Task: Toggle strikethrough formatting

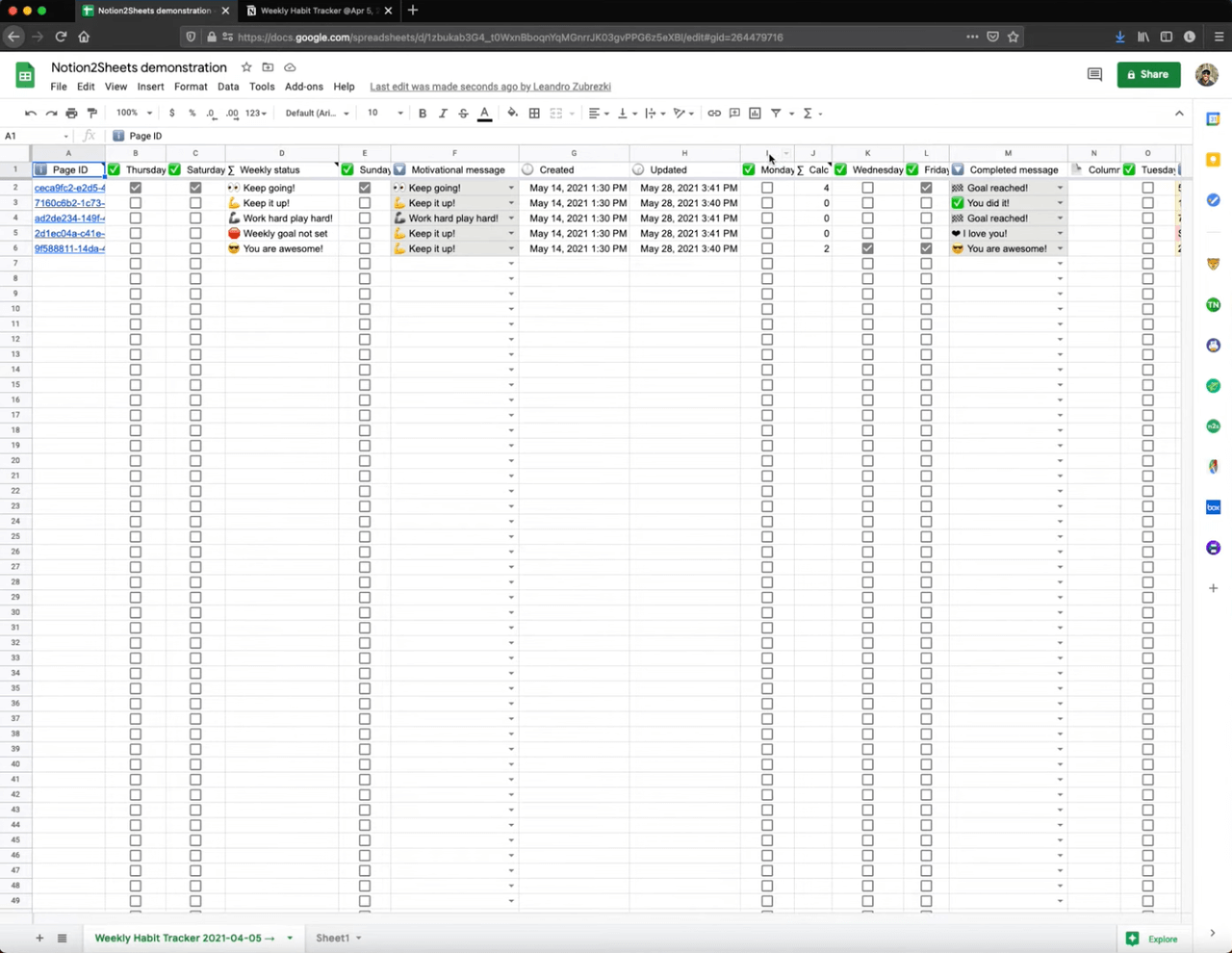Action: tap(463, 114)
